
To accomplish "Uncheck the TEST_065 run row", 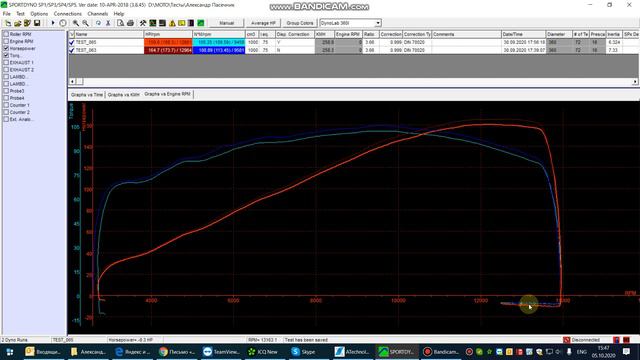I will pyautogui.click(x=72, y=42).
